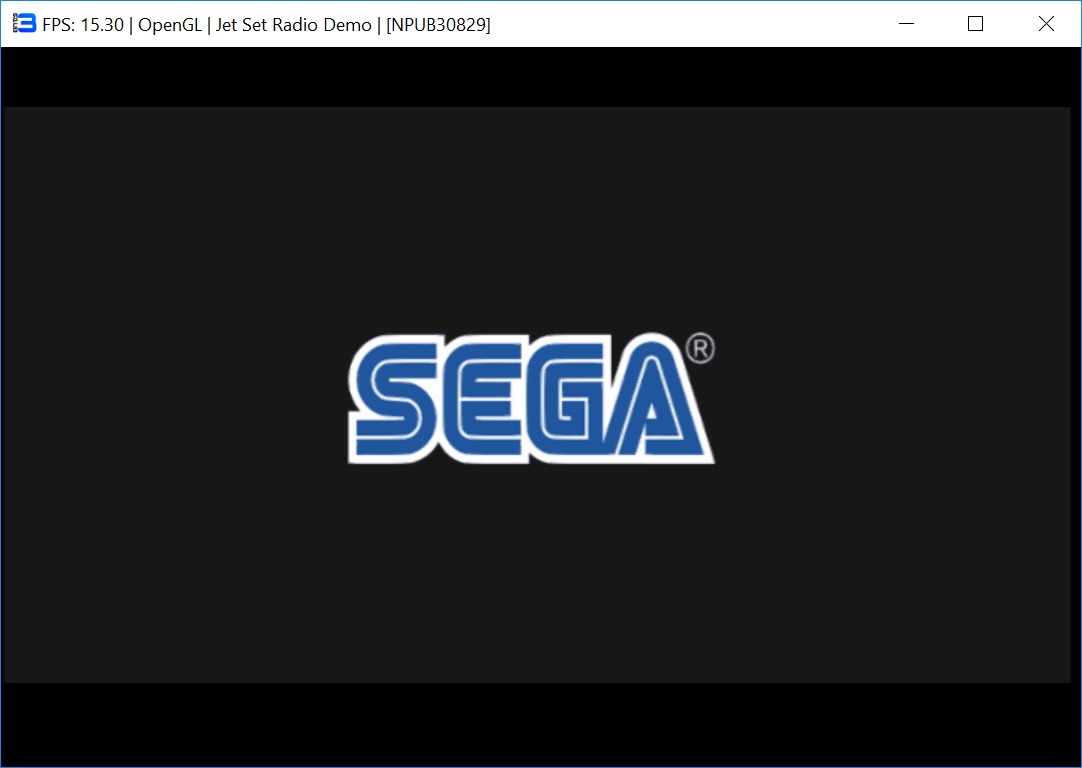Click the letter G of the SEGA logo

564,400
